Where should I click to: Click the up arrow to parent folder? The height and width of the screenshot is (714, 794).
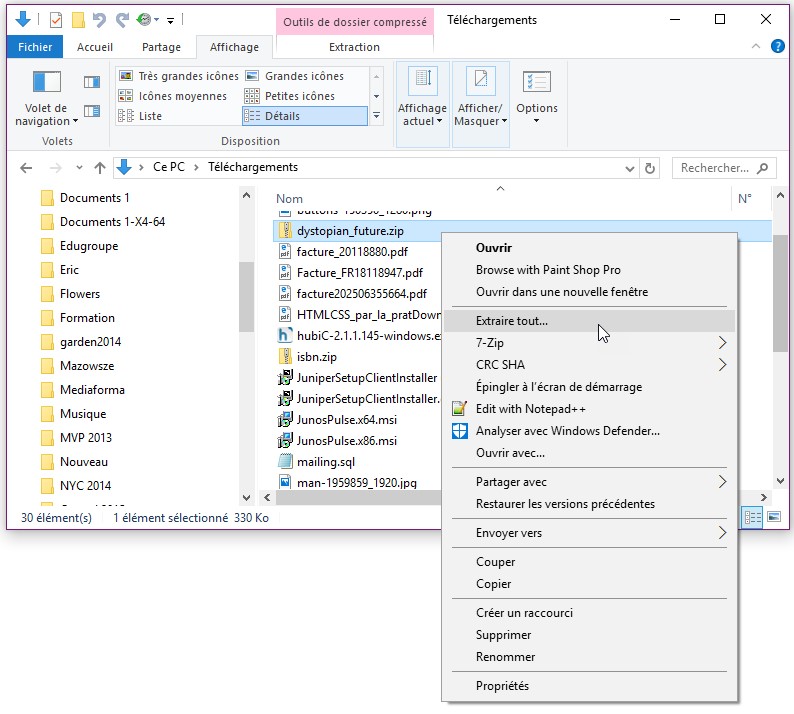pyautogui.click(x=100, y=168)
